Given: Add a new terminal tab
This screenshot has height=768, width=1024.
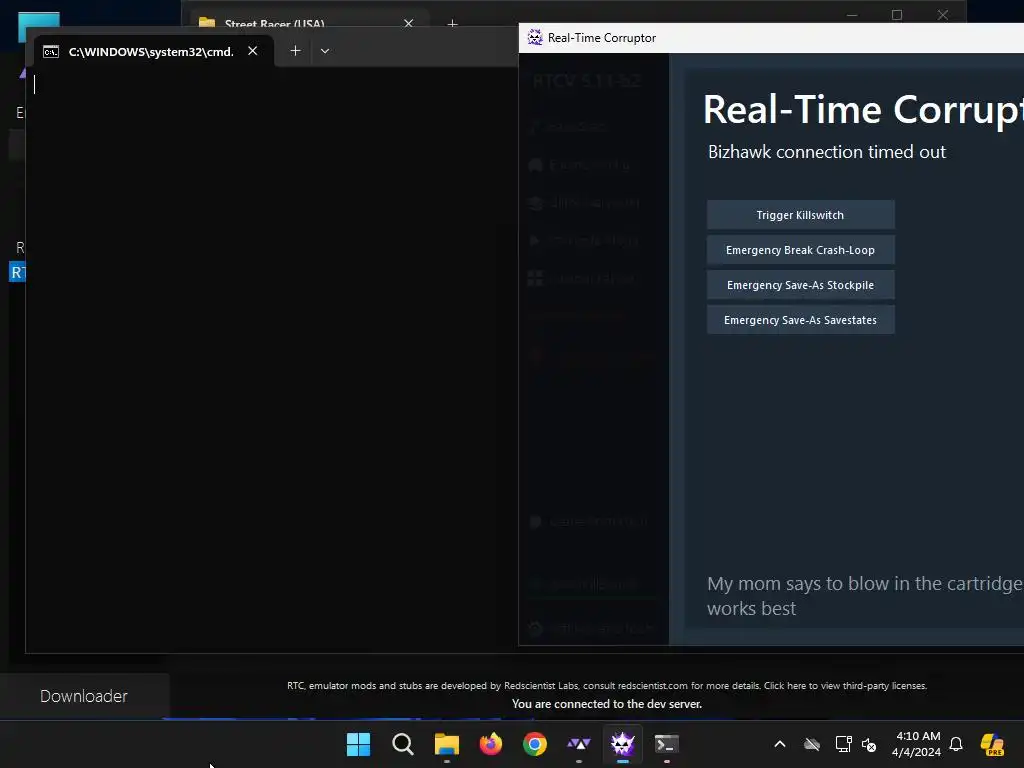Looking at the screenshot, I should click(295, 51).
